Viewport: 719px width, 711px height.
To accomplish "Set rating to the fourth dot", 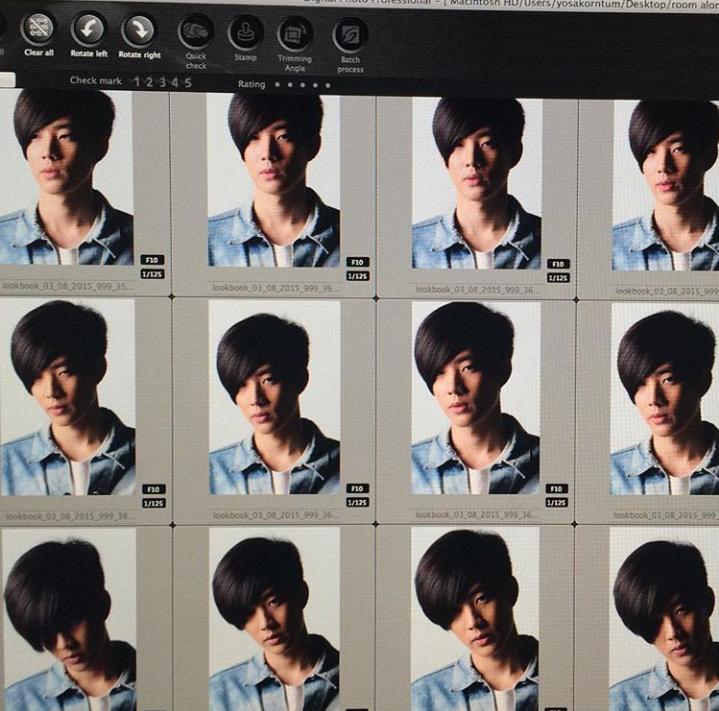I will point(315,85).
